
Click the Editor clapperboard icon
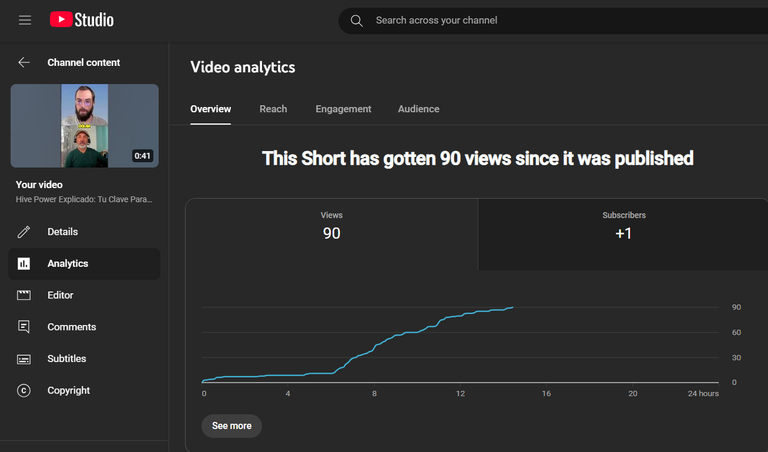[24, 295]
